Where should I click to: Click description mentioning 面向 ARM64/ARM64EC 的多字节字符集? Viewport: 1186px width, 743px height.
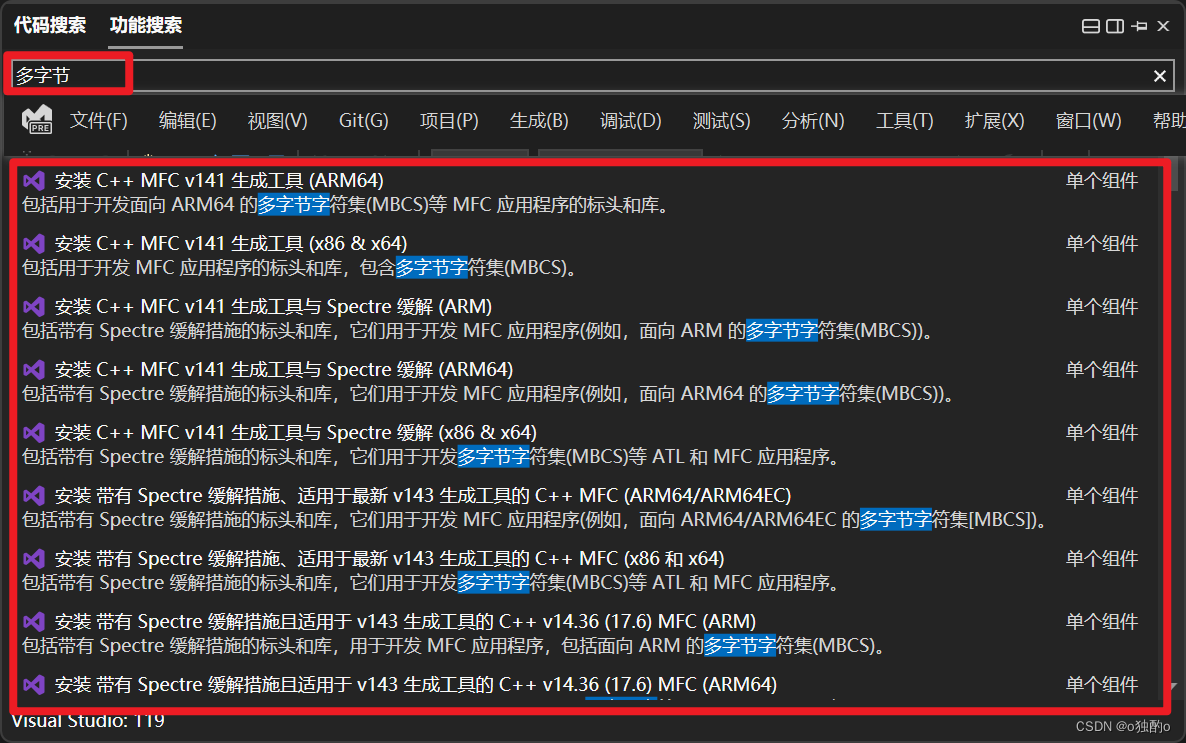pos(535,520)
